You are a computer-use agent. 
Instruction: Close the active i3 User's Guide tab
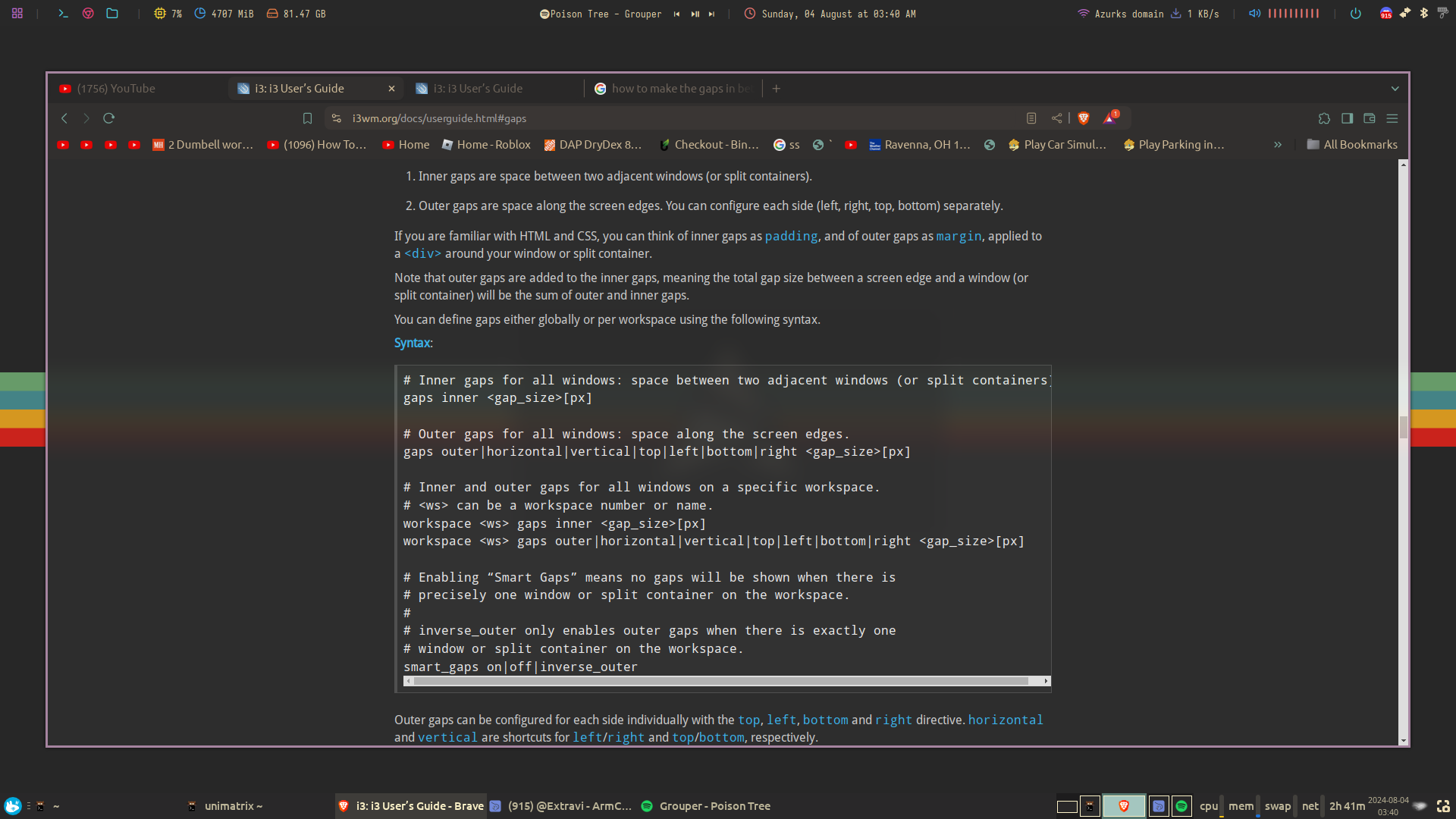tap(391, 89)
